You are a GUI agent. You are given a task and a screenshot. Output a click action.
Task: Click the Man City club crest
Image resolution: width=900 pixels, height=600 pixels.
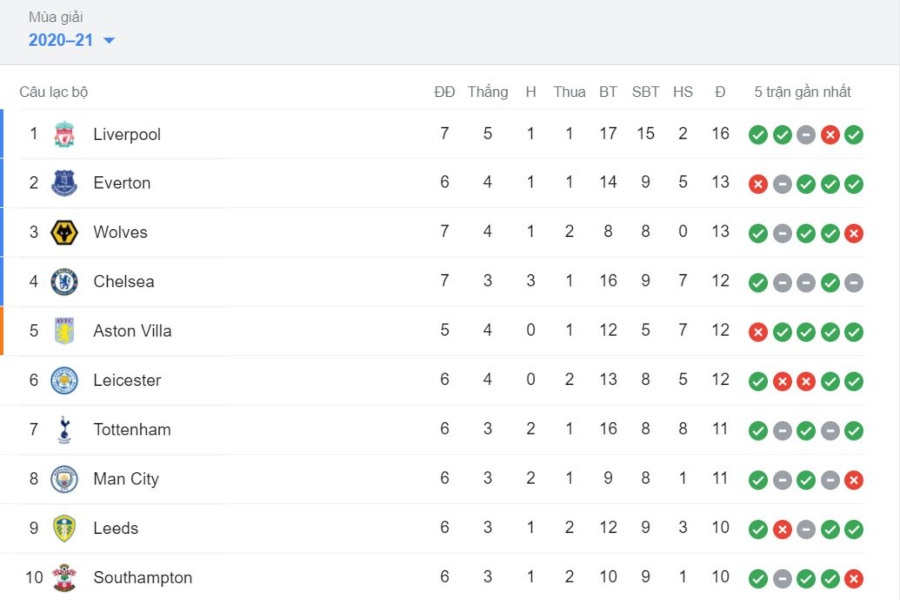coord(65,479)
